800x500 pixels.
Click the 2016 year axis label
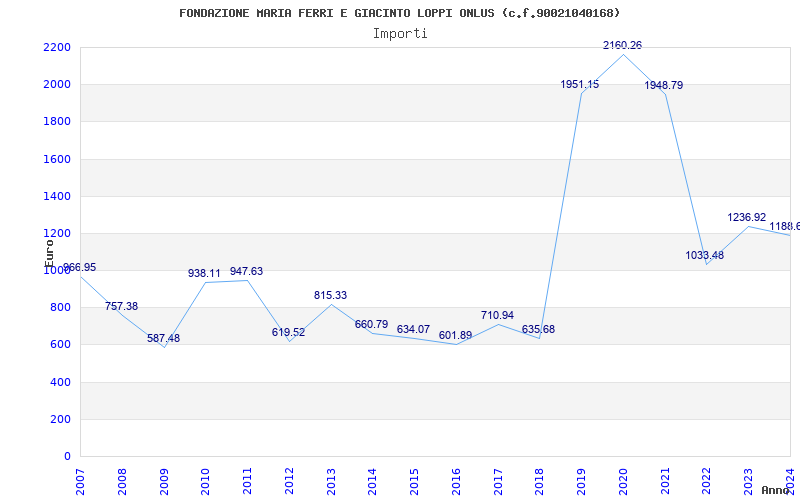pyautogui.click(x=456, y=481)
